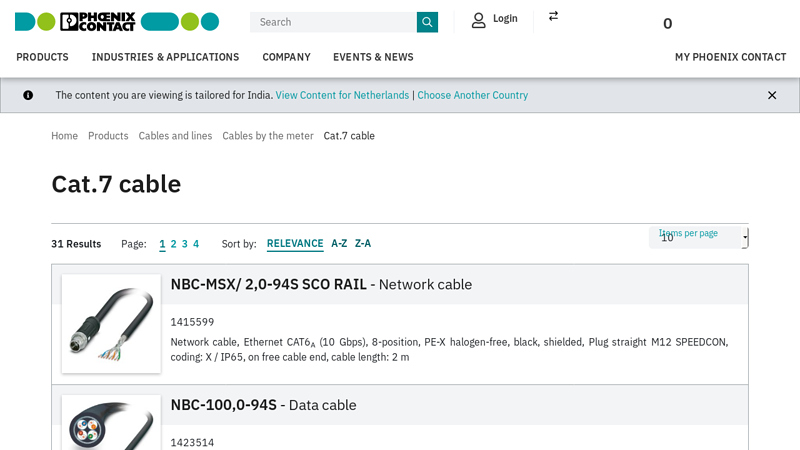Click the cart count 0
The height and width of the screenshot is (450, 800).
click(x=667, y=23)
